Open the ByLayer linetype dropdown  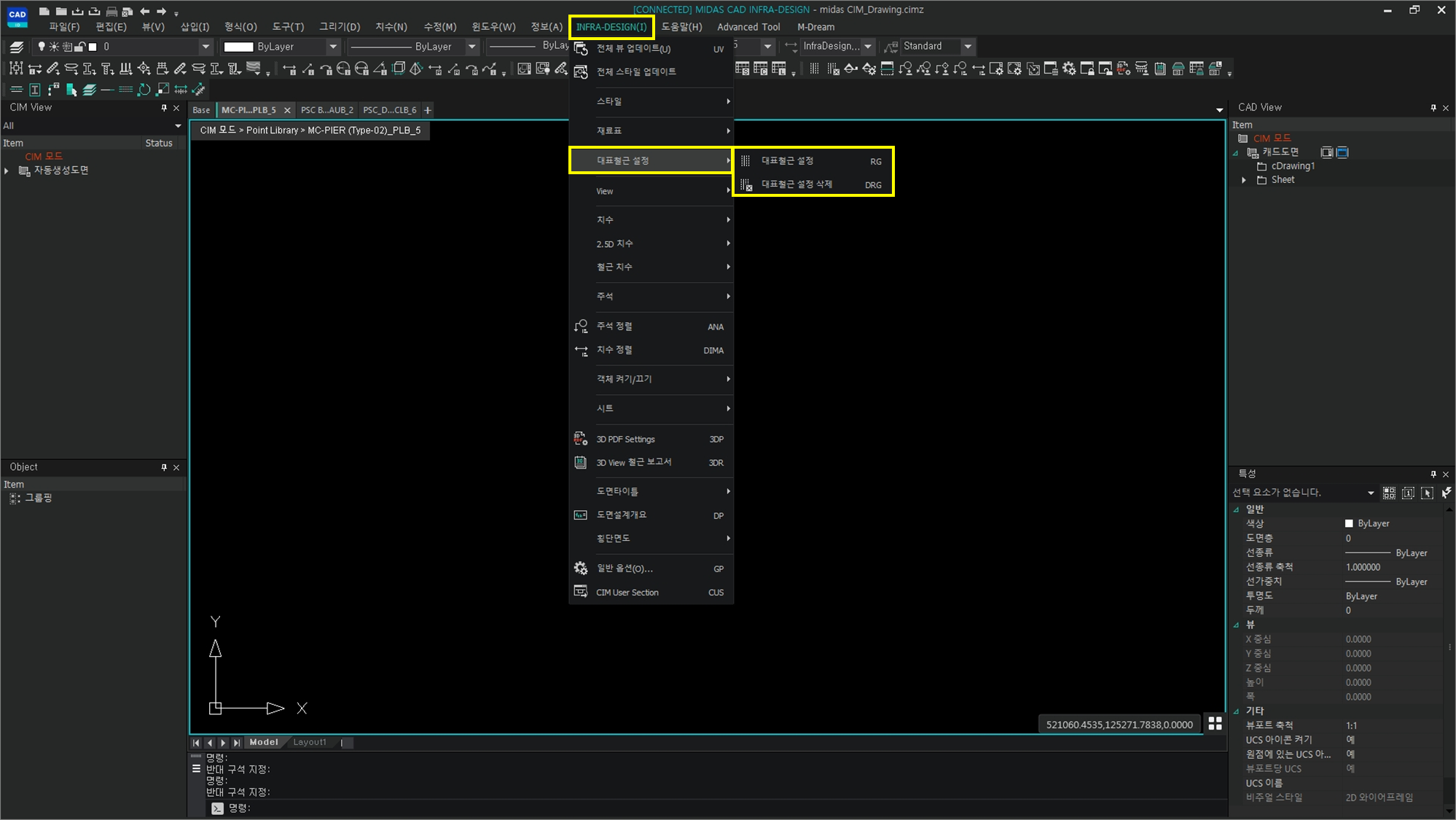[471, 47]
